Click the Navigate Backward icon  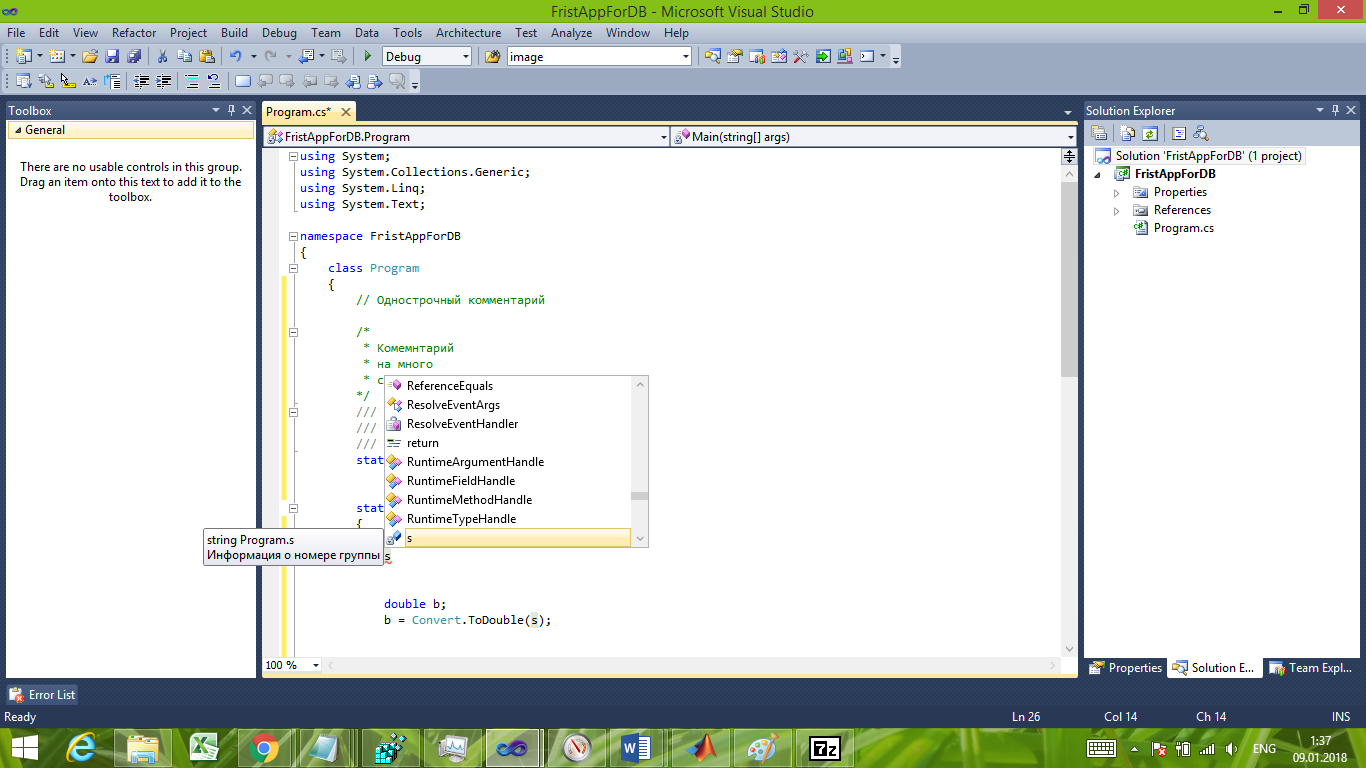306,56
